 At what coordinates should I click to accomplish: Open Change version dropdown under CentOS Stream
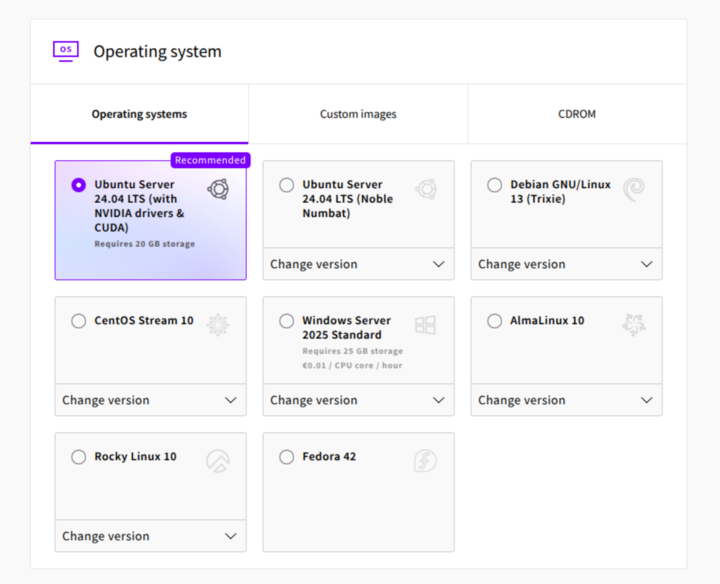tap(150, 400)
